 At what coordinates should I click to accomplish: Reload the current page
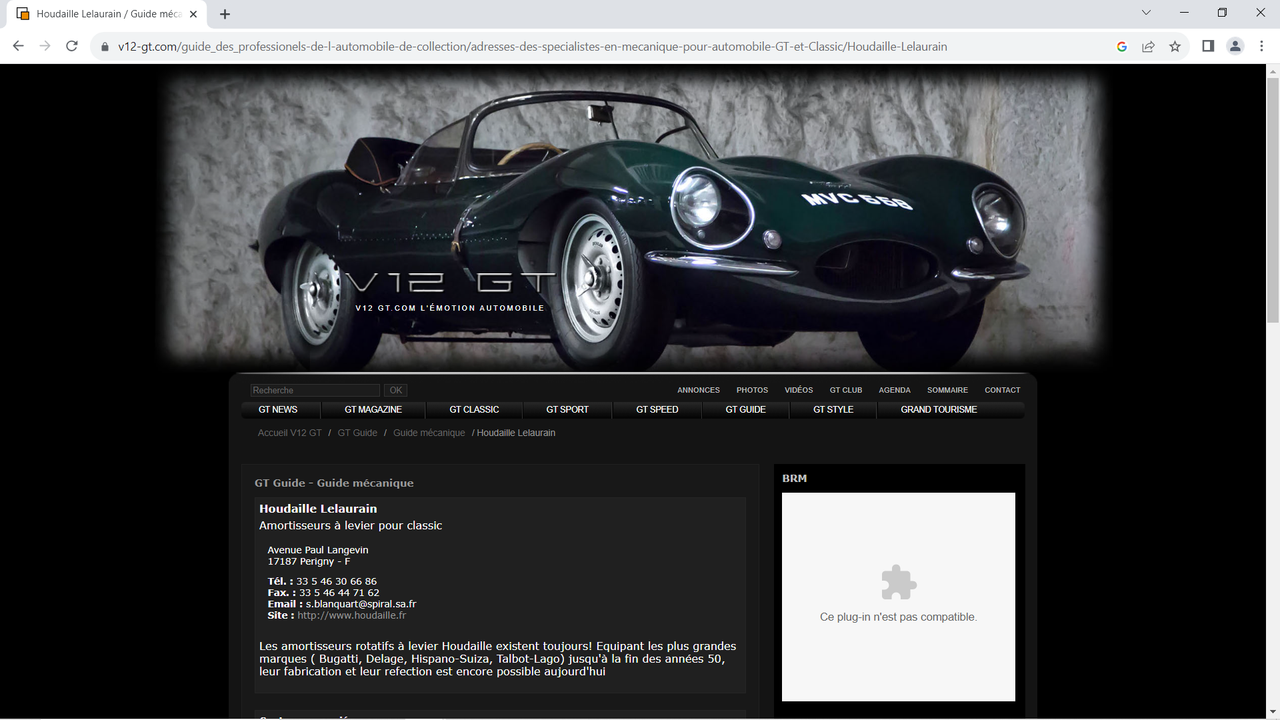point(72,46)
